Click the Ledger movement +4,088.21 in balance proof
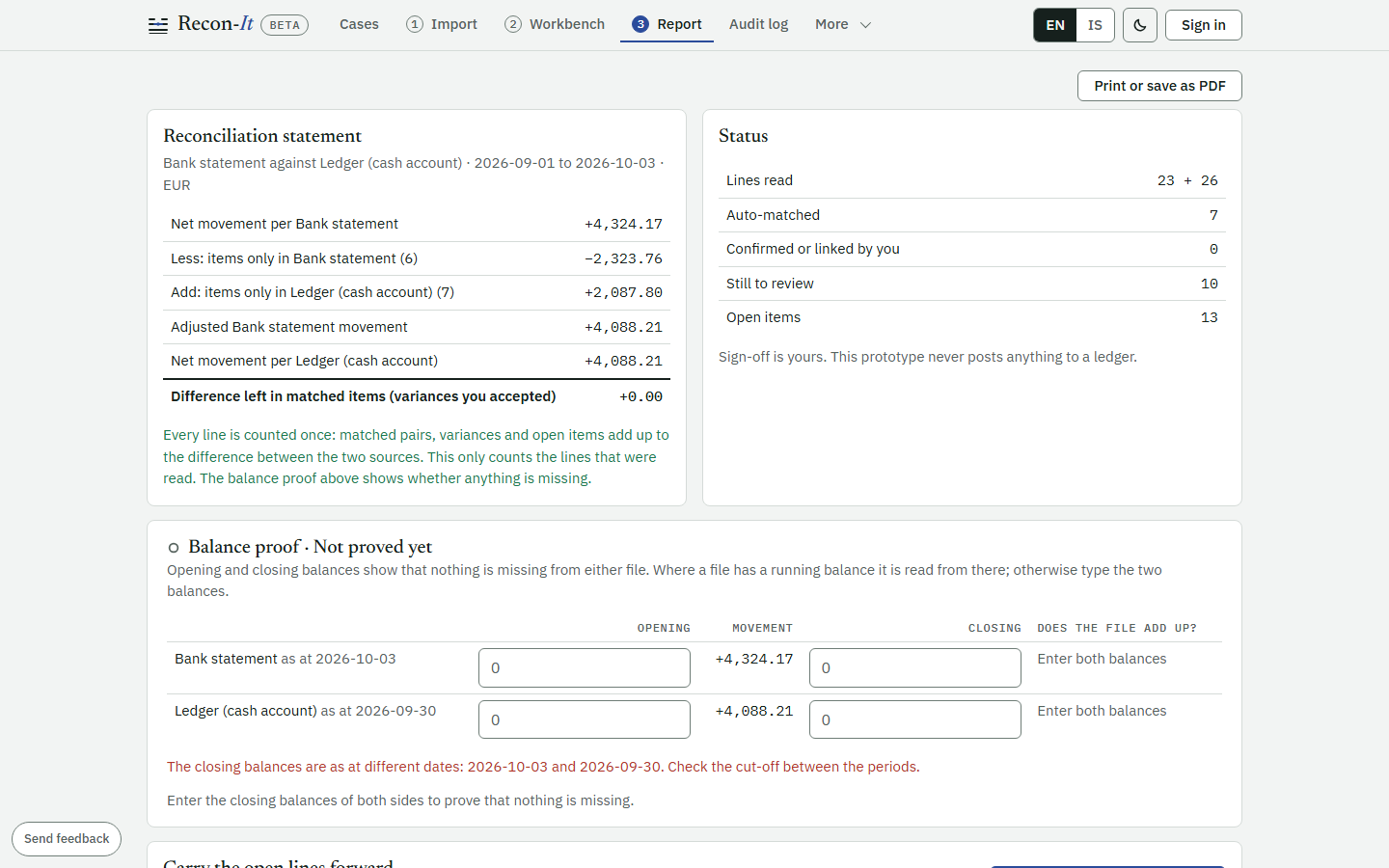 [x=754, y=711]
